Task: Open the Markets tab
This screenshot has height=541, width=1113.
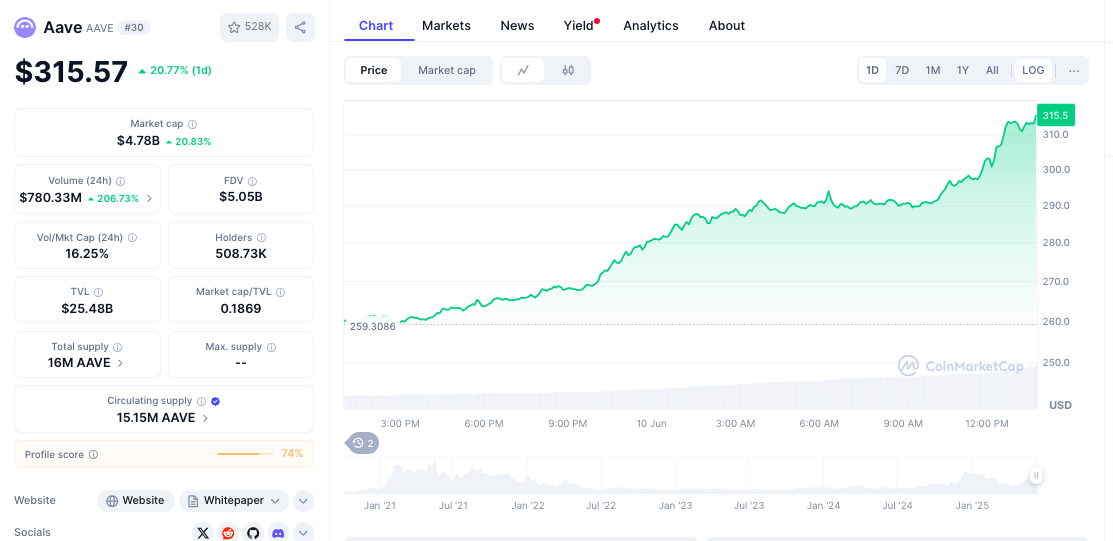Action: point(446,26)
